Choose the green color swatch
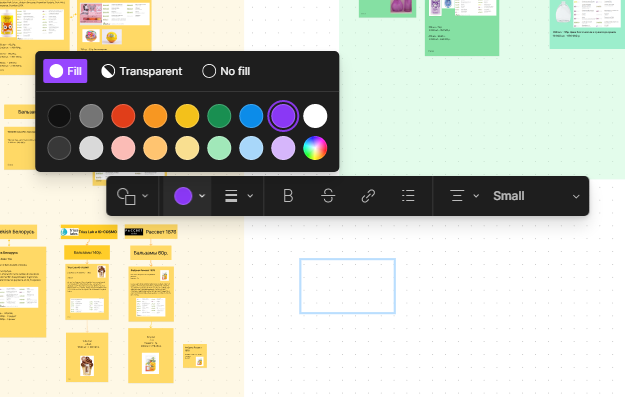The height and width of the screenshot is (397, 625). pyautogui.click(x=219, y=116)
